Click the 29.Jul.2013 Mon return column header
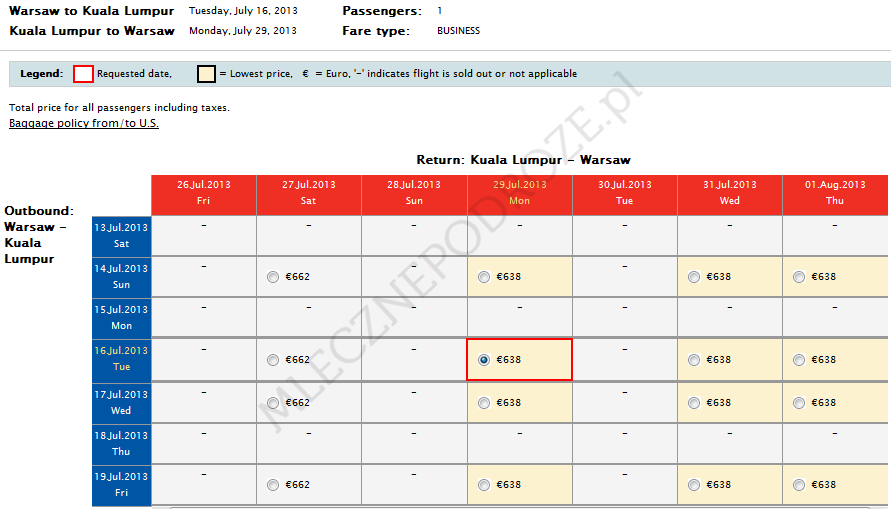The height and width of the screenshot is (509, 891). (519, 193)
